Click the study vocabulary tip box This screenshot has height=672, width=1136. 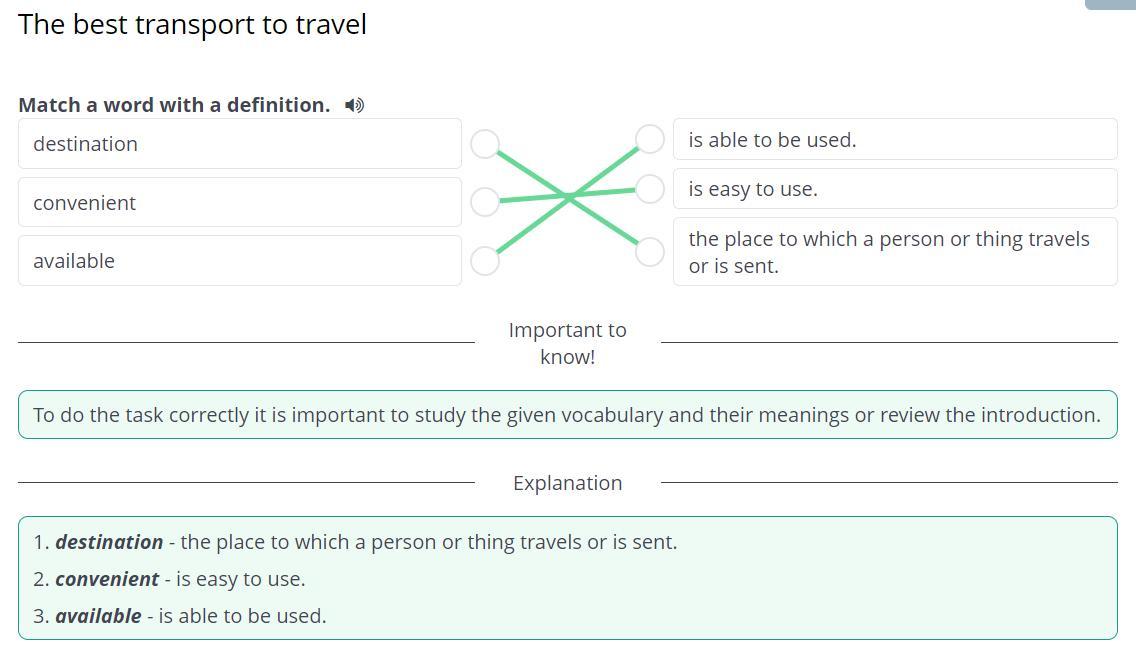(x=568, y=415)
